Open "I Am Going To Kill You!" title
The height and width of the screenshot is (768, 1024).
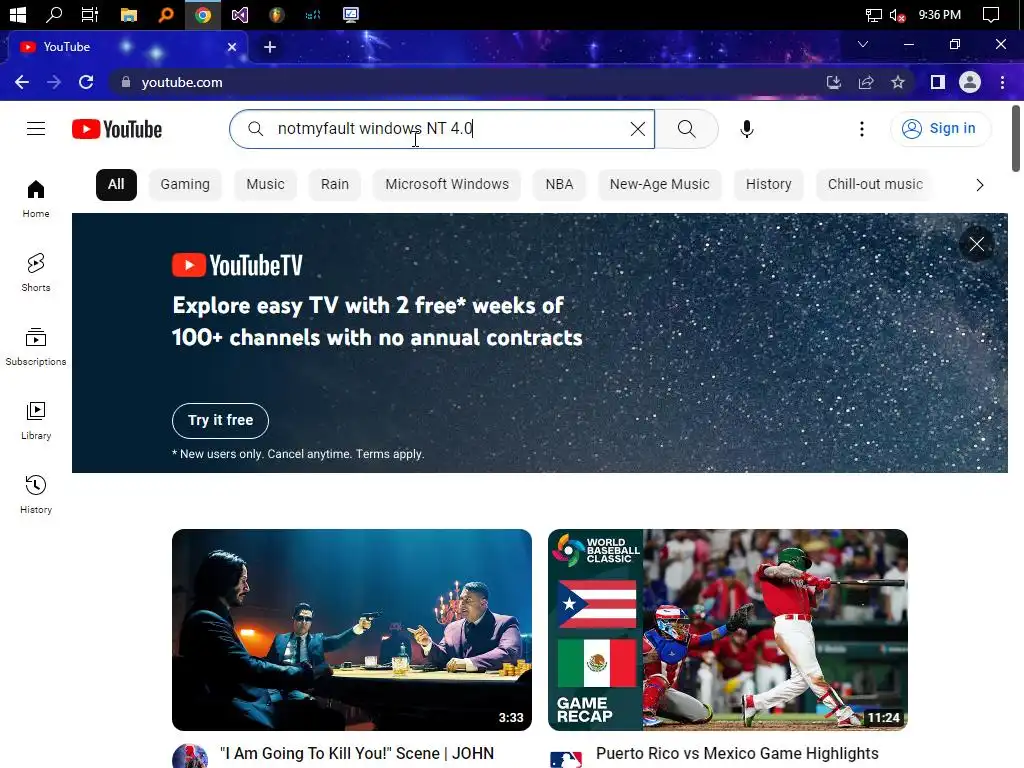[x=357, y=754]
